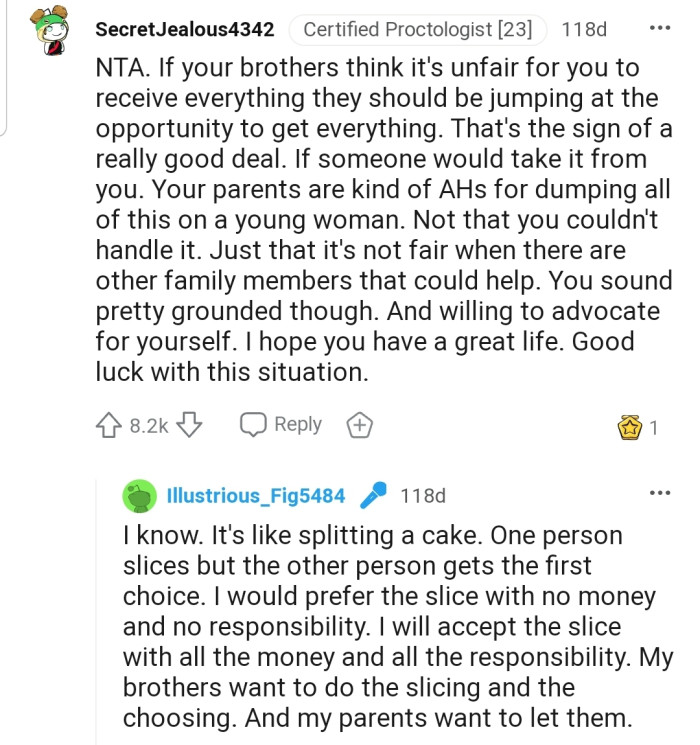Collapse the thread using the left vertical line

(5, 70)
